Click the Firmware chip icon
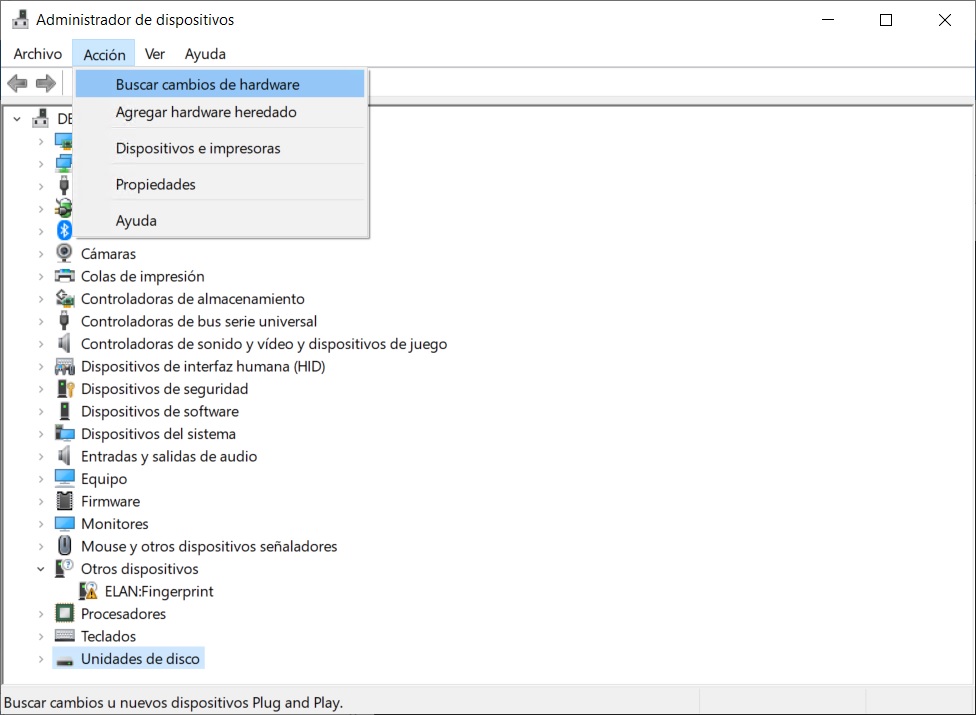This screenshot has height=715, width=976. point(65,501)
